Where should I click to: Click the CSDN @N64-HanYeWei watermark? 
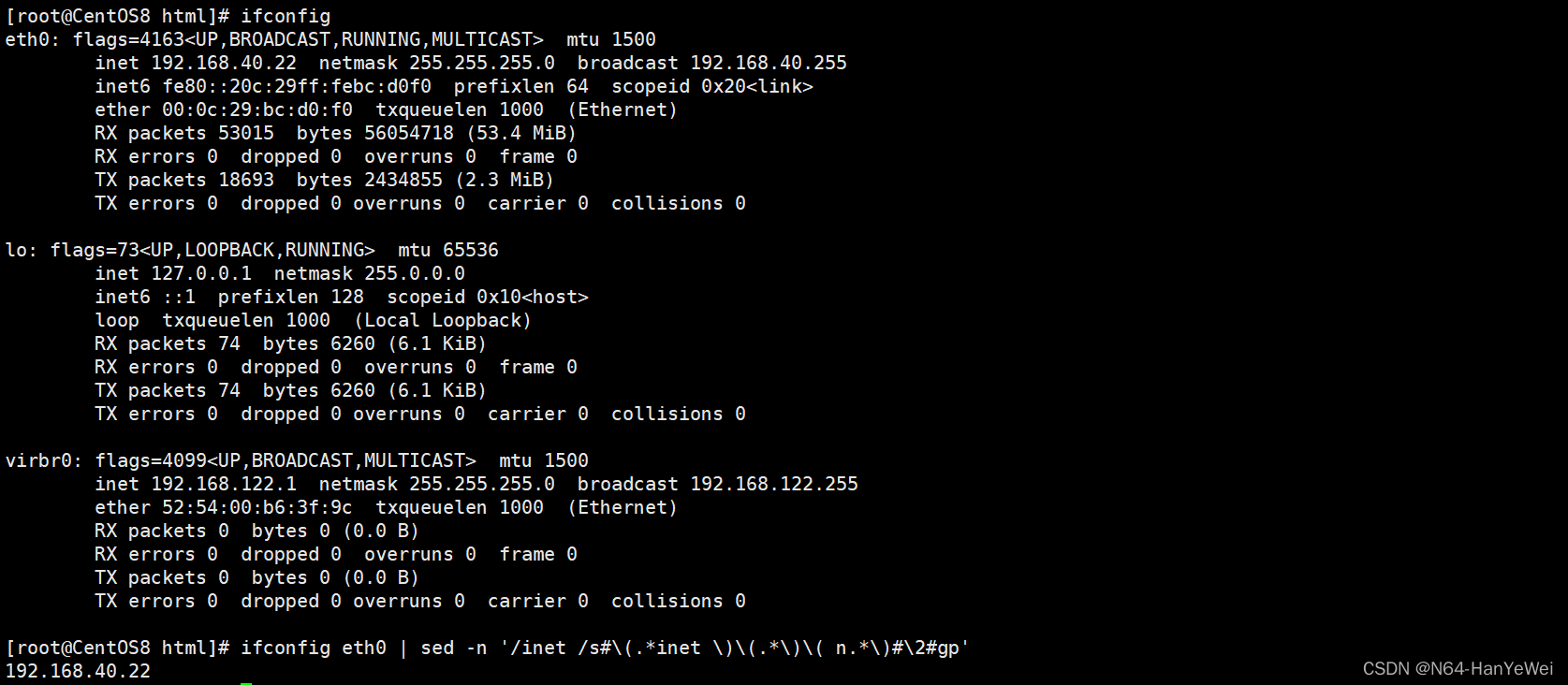click(x=1458, y=668)
